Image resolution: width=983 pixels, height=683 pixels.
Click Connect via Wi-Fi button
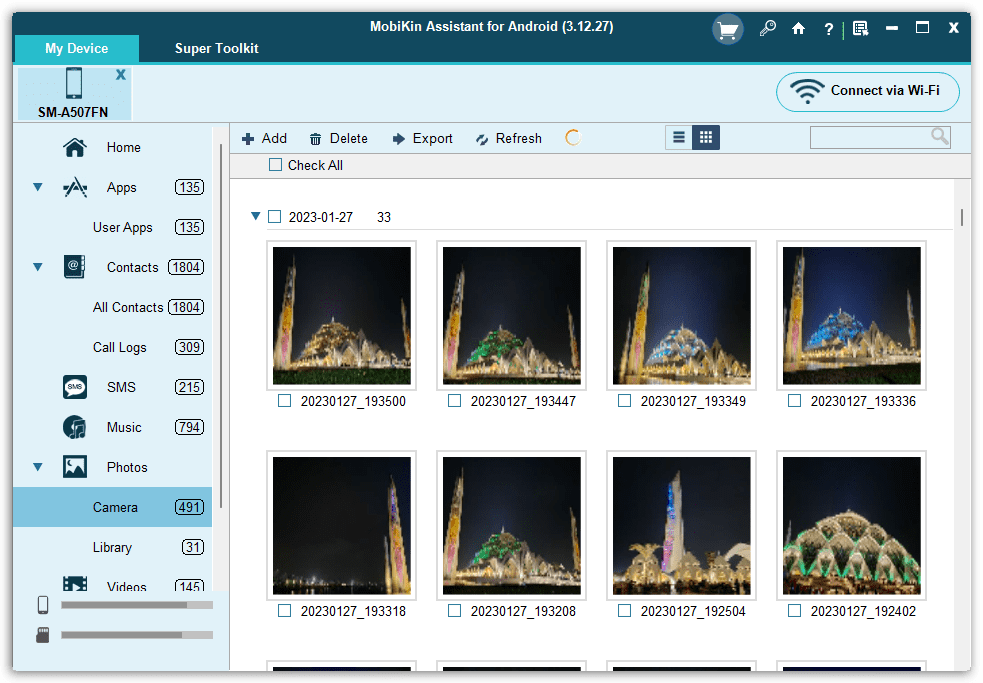868,92
